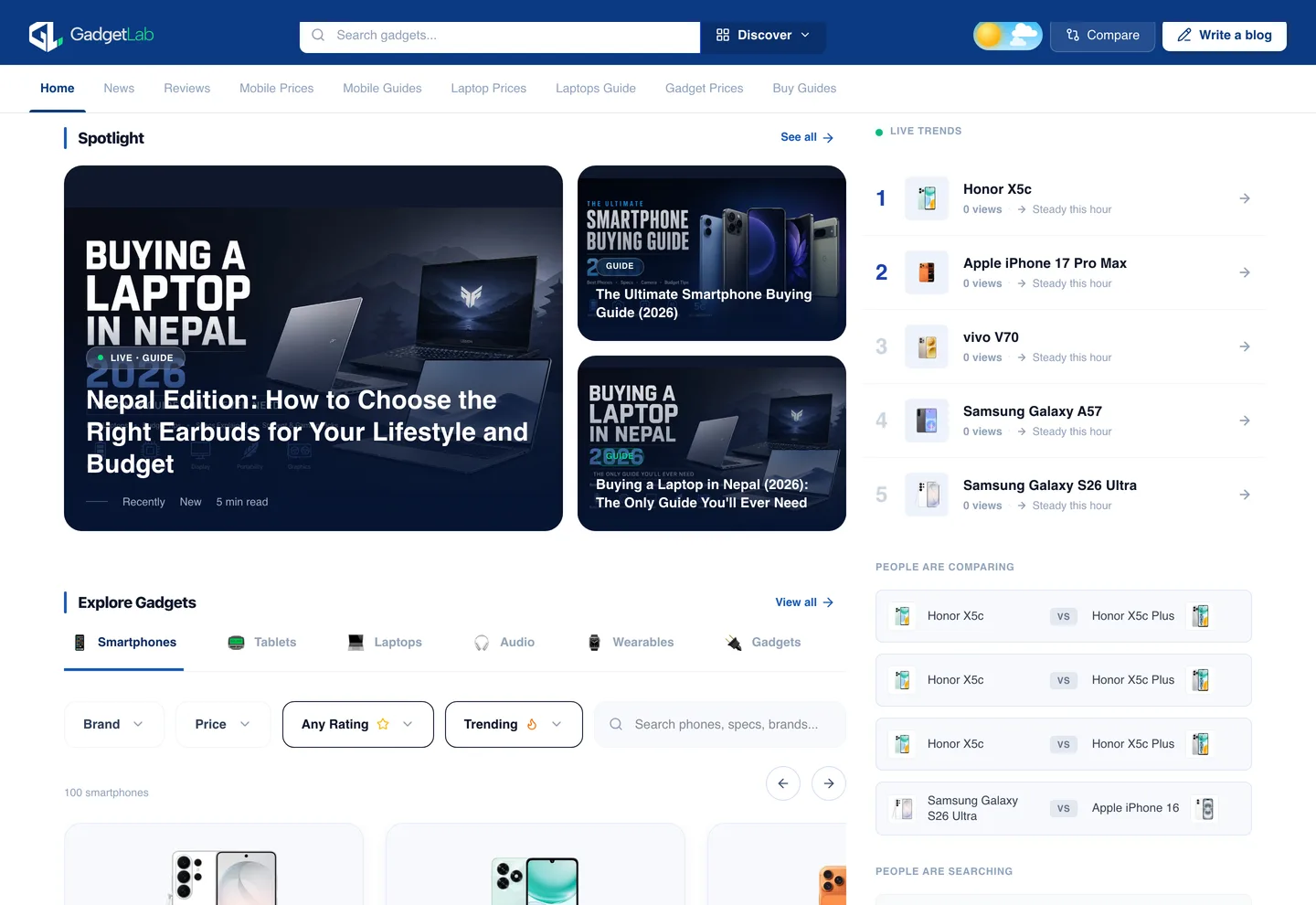Click the Honor X5c trend thumbnail
Viewport: 1316px width, 905px height.
pyautogui.click(x=927, y=198)
